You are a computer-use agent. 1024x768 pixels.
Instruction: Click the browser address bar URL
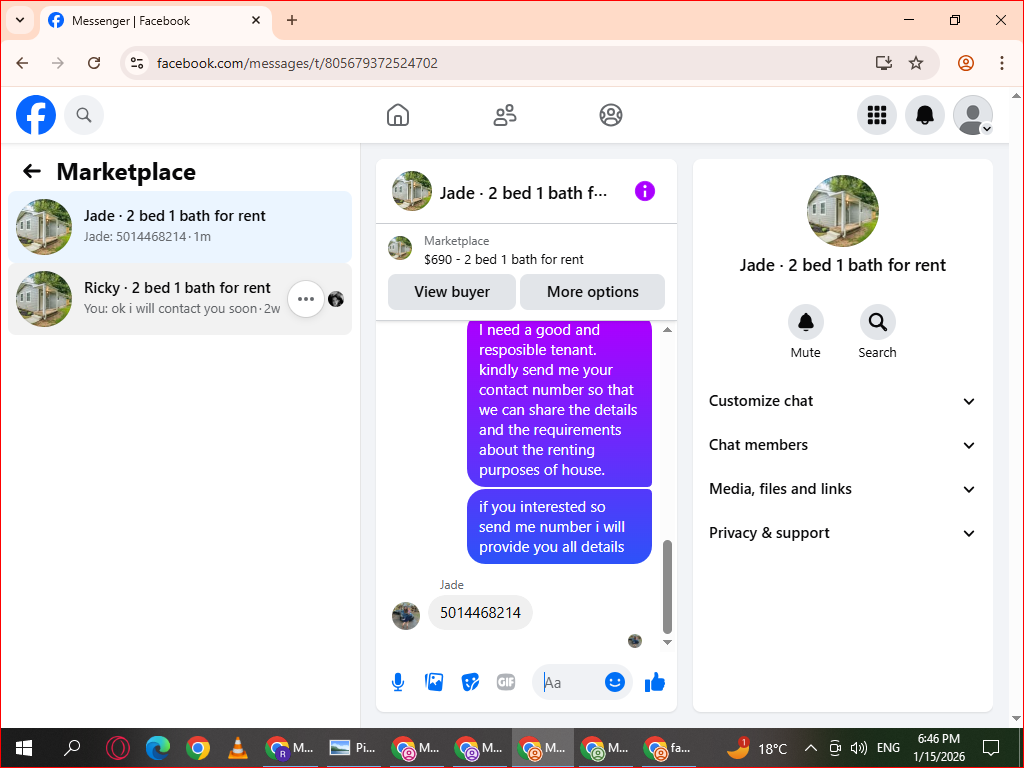tap(297, 63)
